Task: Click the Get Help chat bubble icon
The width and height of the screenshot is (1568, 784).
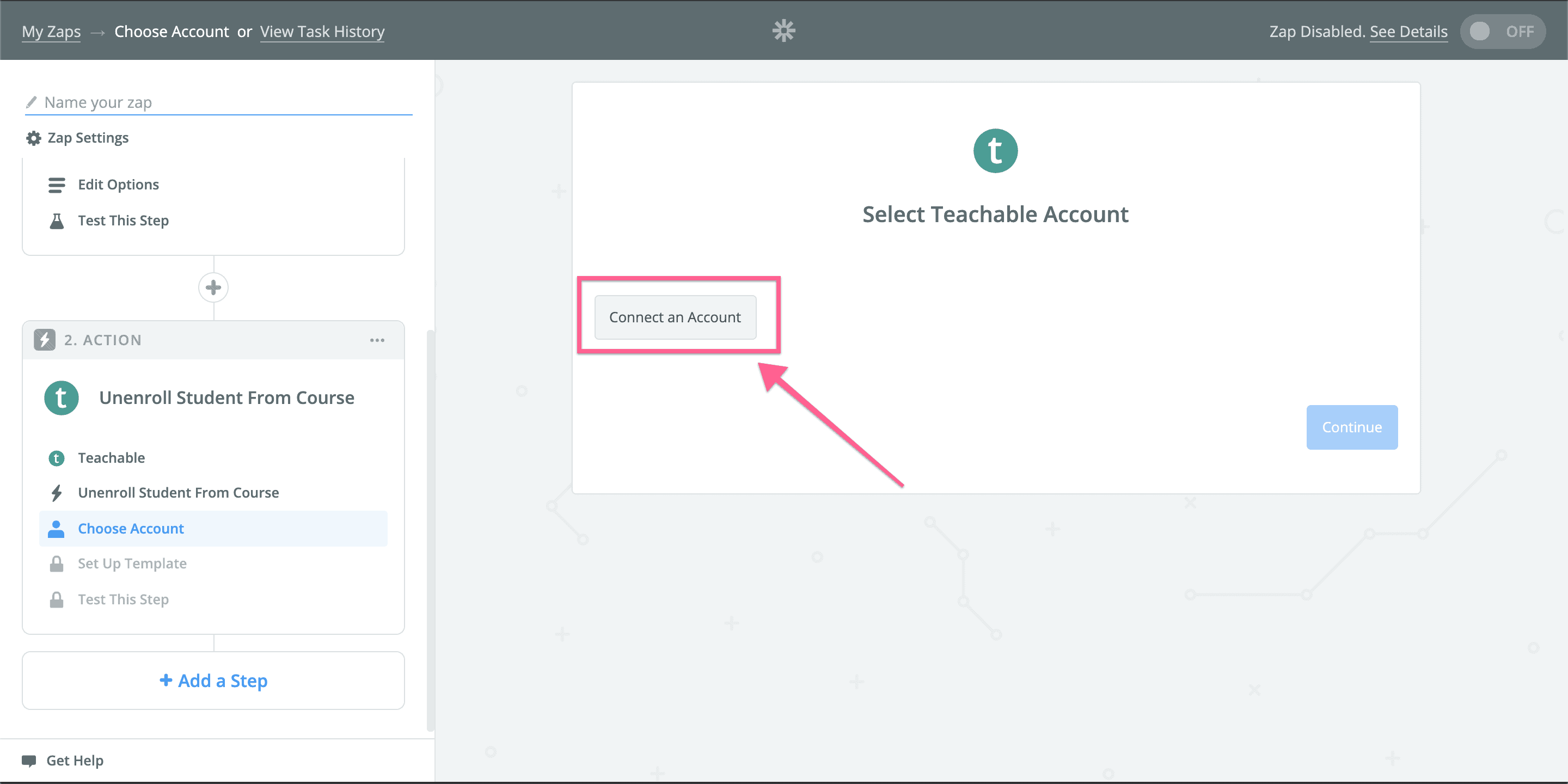Action: (x=29, y=761)
